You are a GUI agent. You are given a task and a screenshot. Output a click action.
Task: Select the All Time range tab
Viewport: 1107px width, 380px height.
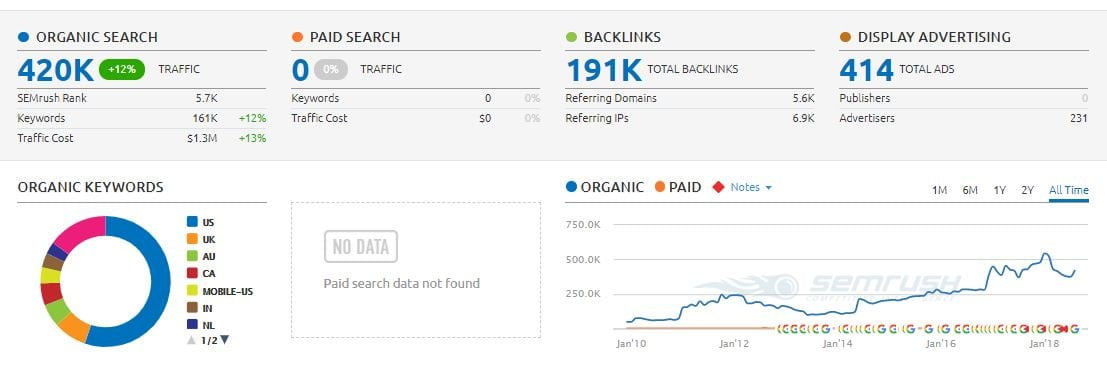1069,190
